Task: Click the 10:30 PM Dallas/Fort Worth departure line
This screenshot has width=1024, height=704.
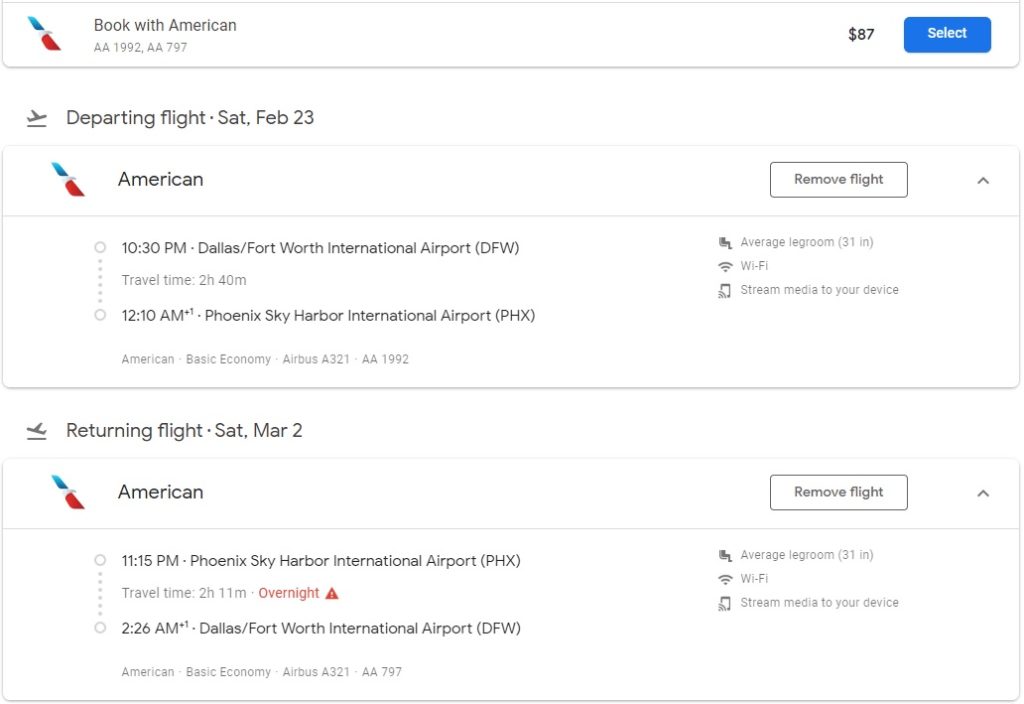Action: [x=320, y=248]
